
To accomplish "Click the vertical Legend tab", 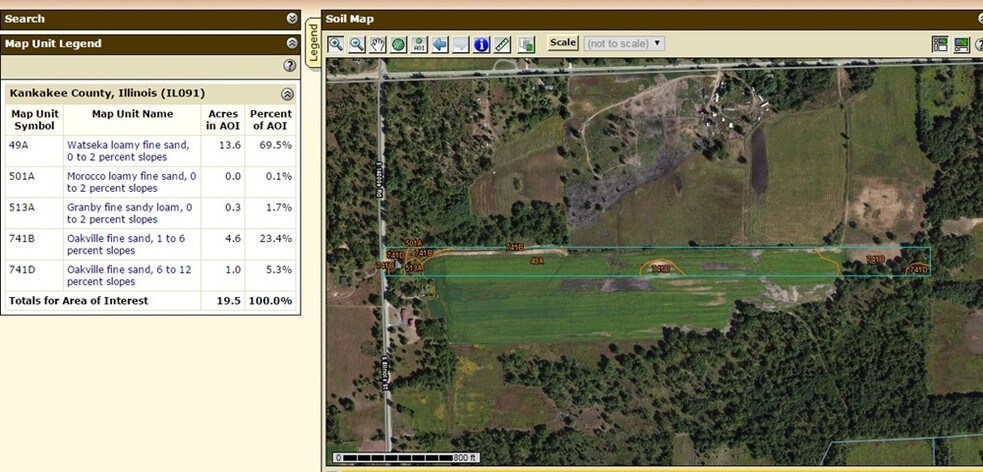I will point(312,45).
